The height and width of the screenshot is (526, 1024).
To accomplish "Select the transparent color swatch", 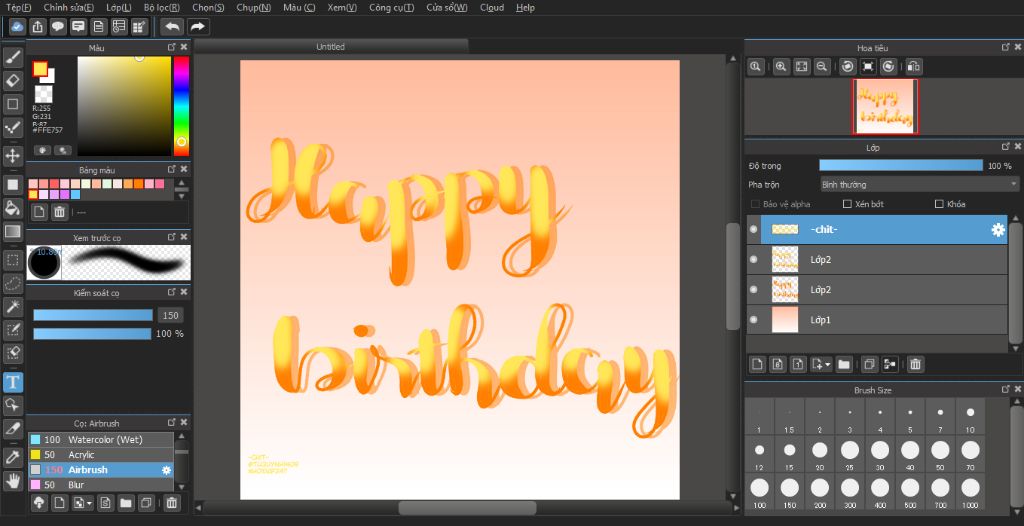I will 44,94.
